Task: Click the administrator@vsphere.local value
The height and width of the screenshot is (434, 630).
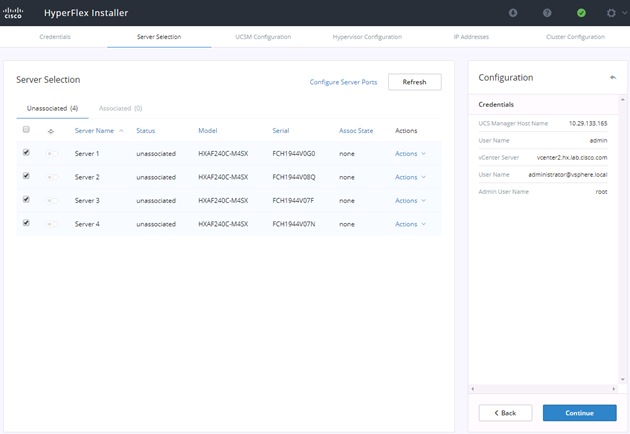Action: (568, 174)
